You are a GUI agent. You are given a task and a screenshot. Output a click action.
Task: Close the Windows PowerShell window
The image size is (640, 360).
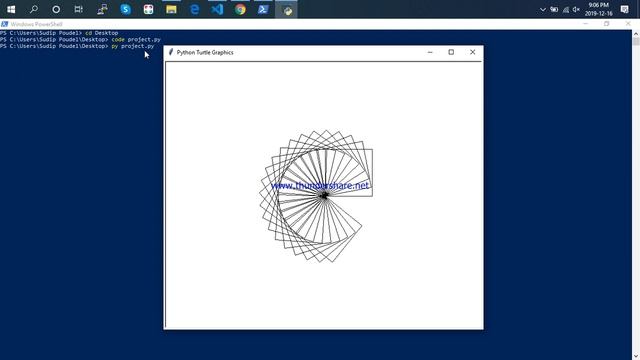[x=628, y=24]
